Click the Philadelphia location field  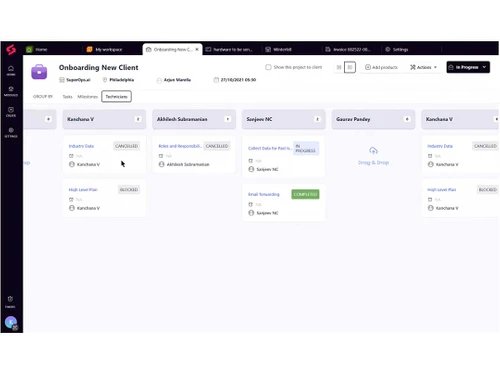click(118, 80)
